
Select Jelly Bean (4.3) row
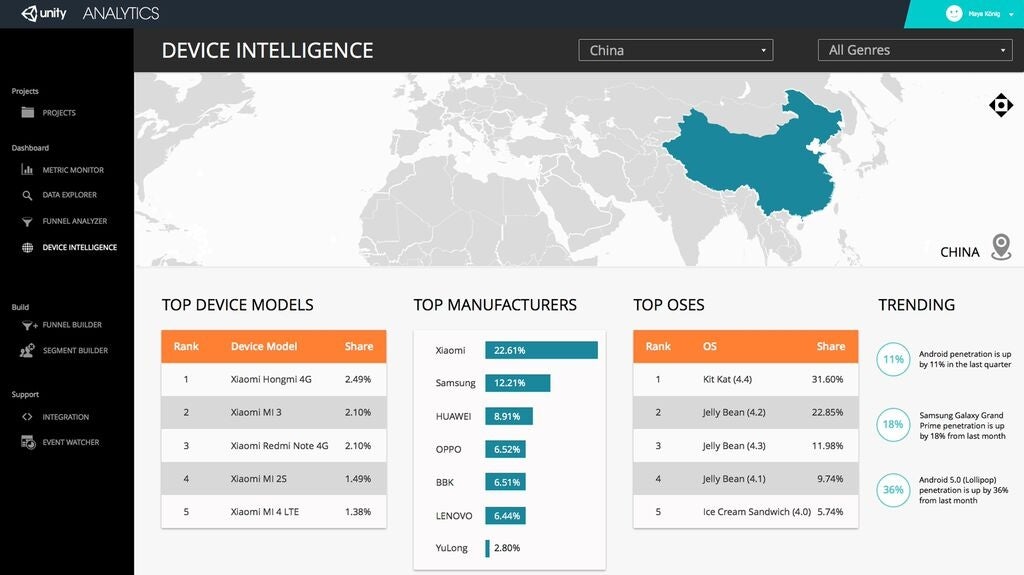click(x=746, y=446)
